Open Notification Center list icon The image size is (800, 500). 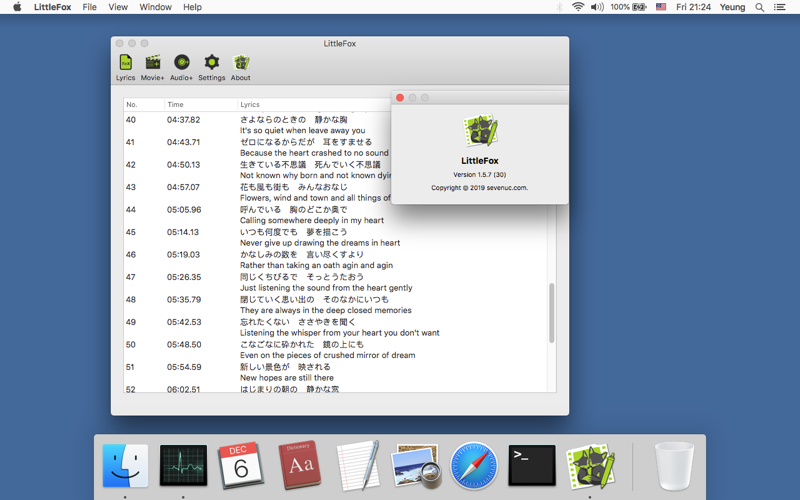[x=779, y=7]
